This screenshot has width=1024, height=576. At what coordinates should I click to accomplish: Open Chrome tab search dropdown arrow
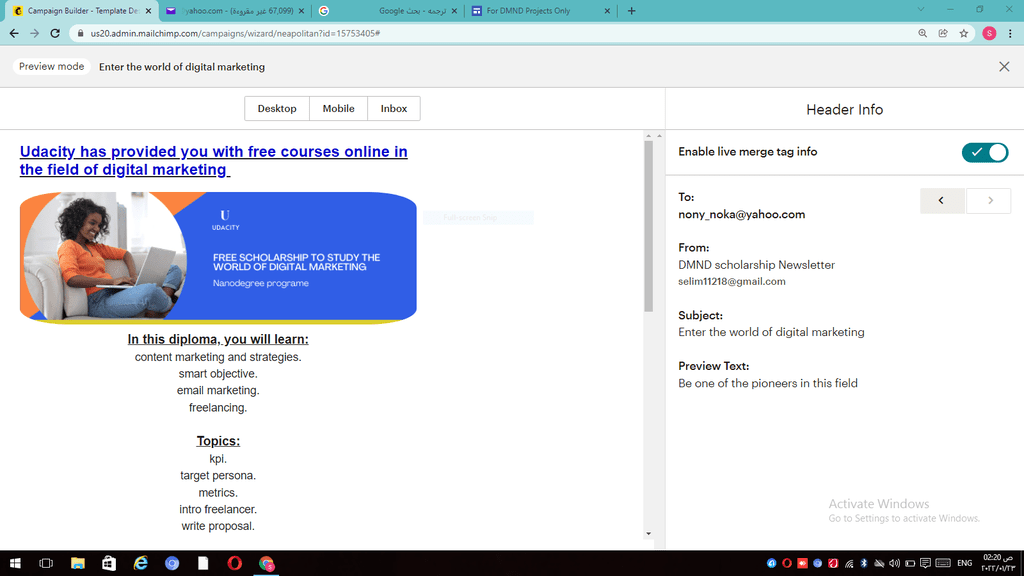(x=921, y=10)
